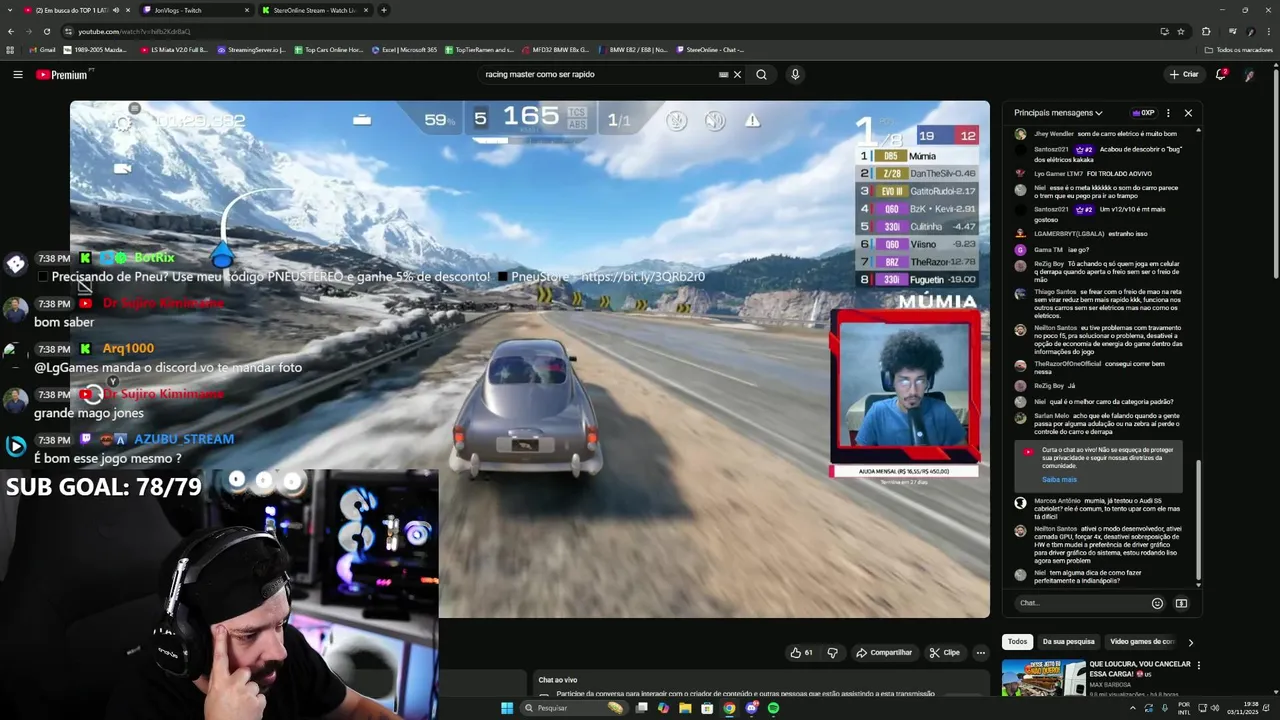Show next filter chips with arrow
Image resolution: width=1280 pixels, height=720 pixels.
point(1190,642)
